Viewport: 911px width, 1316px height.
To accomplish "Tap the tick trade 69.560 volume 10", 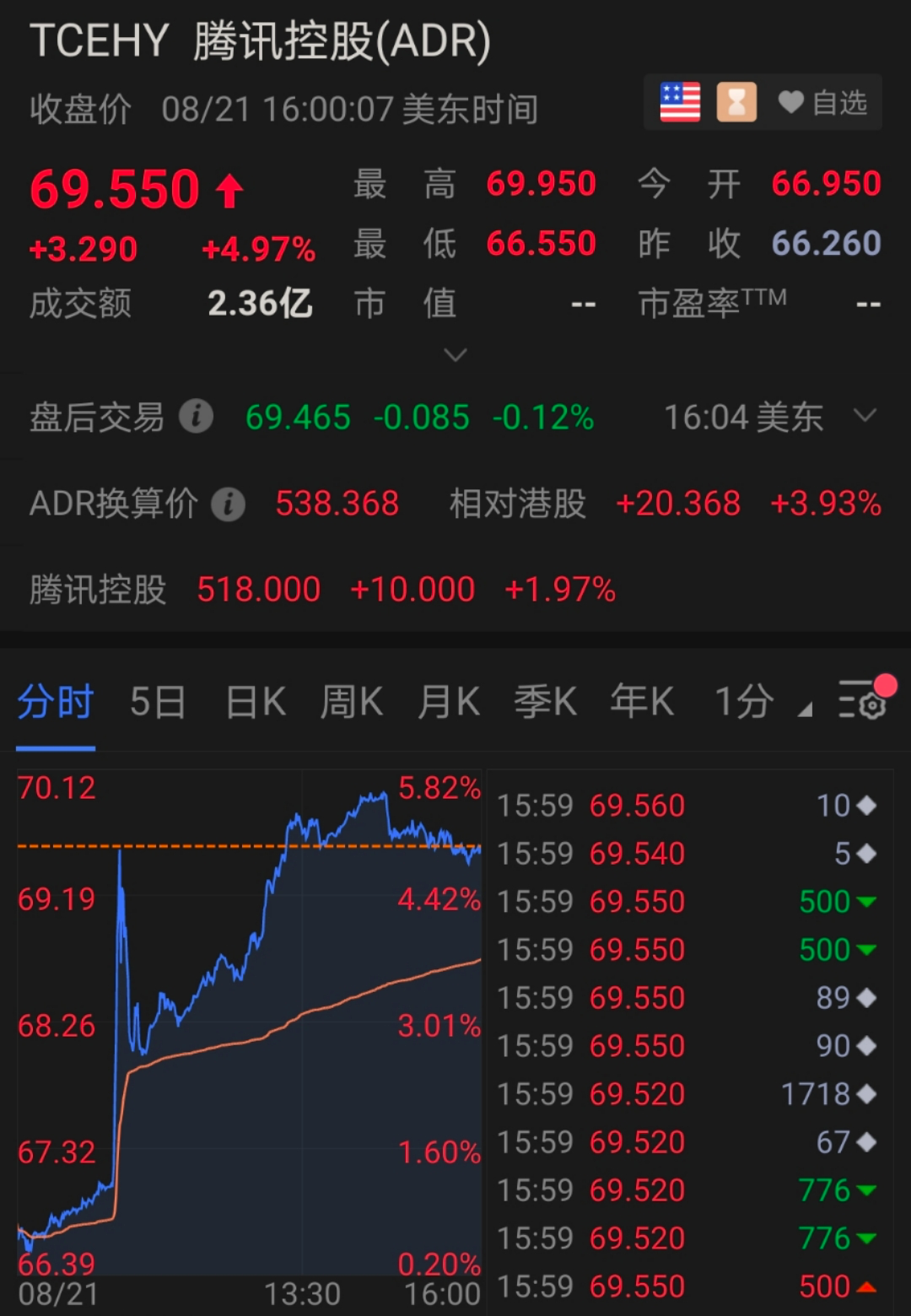I will [x=687, y=806].
